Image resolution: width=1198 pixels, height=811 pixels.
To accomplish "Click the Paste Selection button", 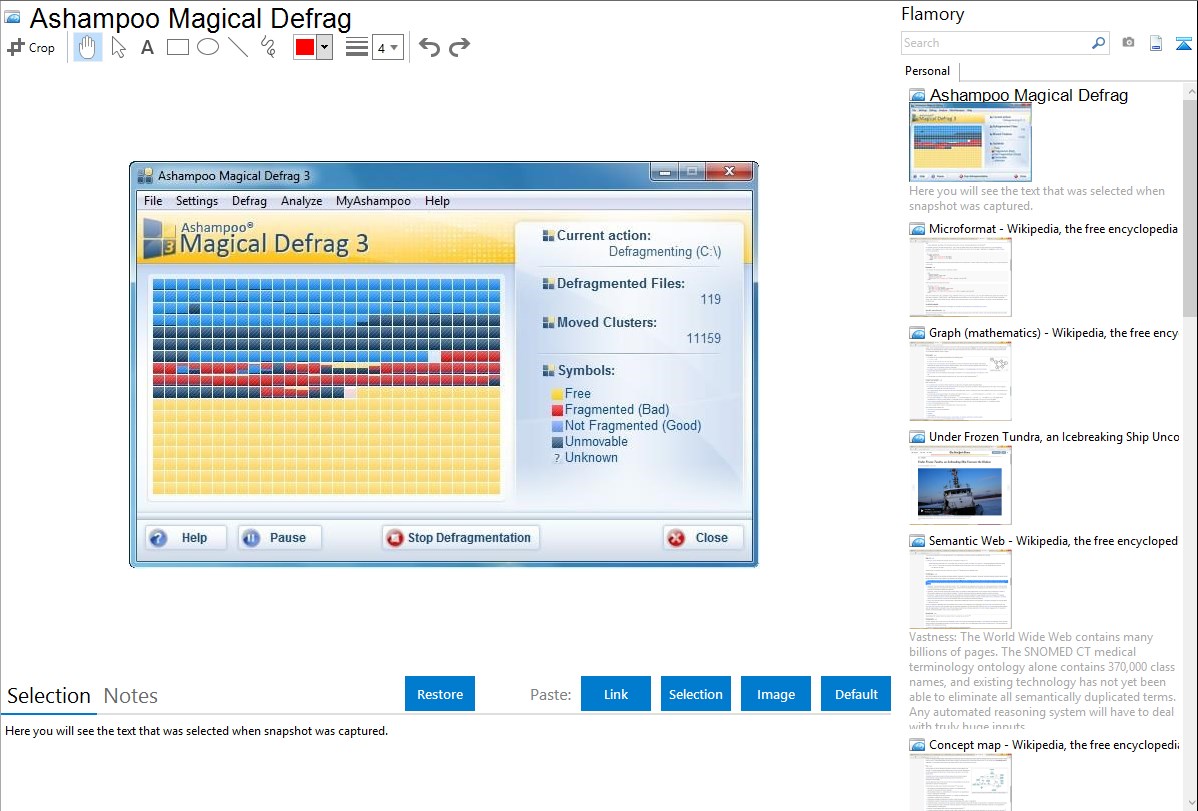I will tap(696, 694).
